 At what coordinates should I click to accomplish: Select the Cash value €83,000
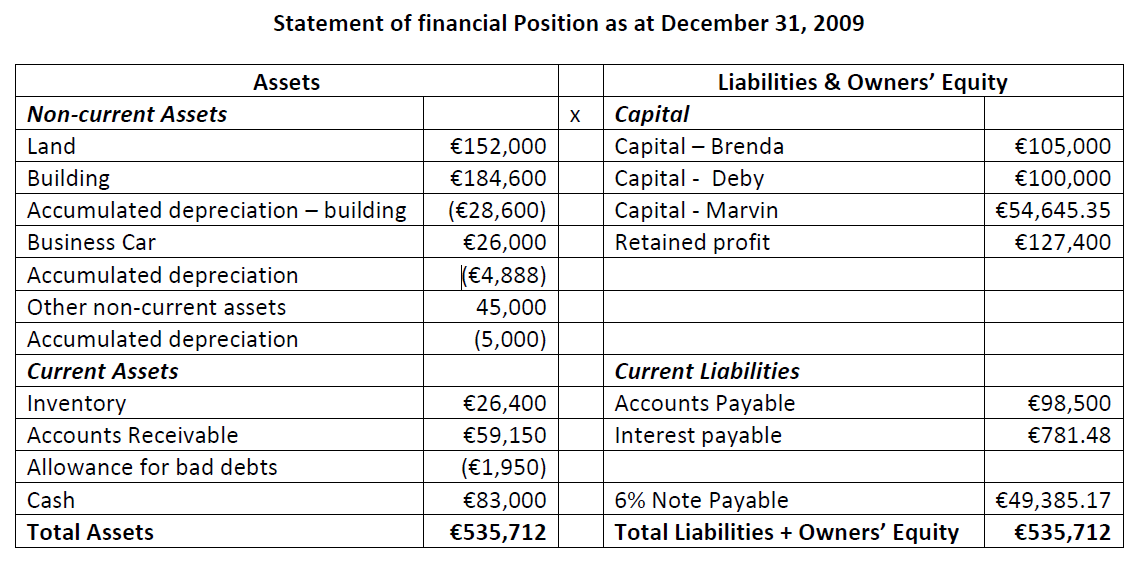pos(505,500)
